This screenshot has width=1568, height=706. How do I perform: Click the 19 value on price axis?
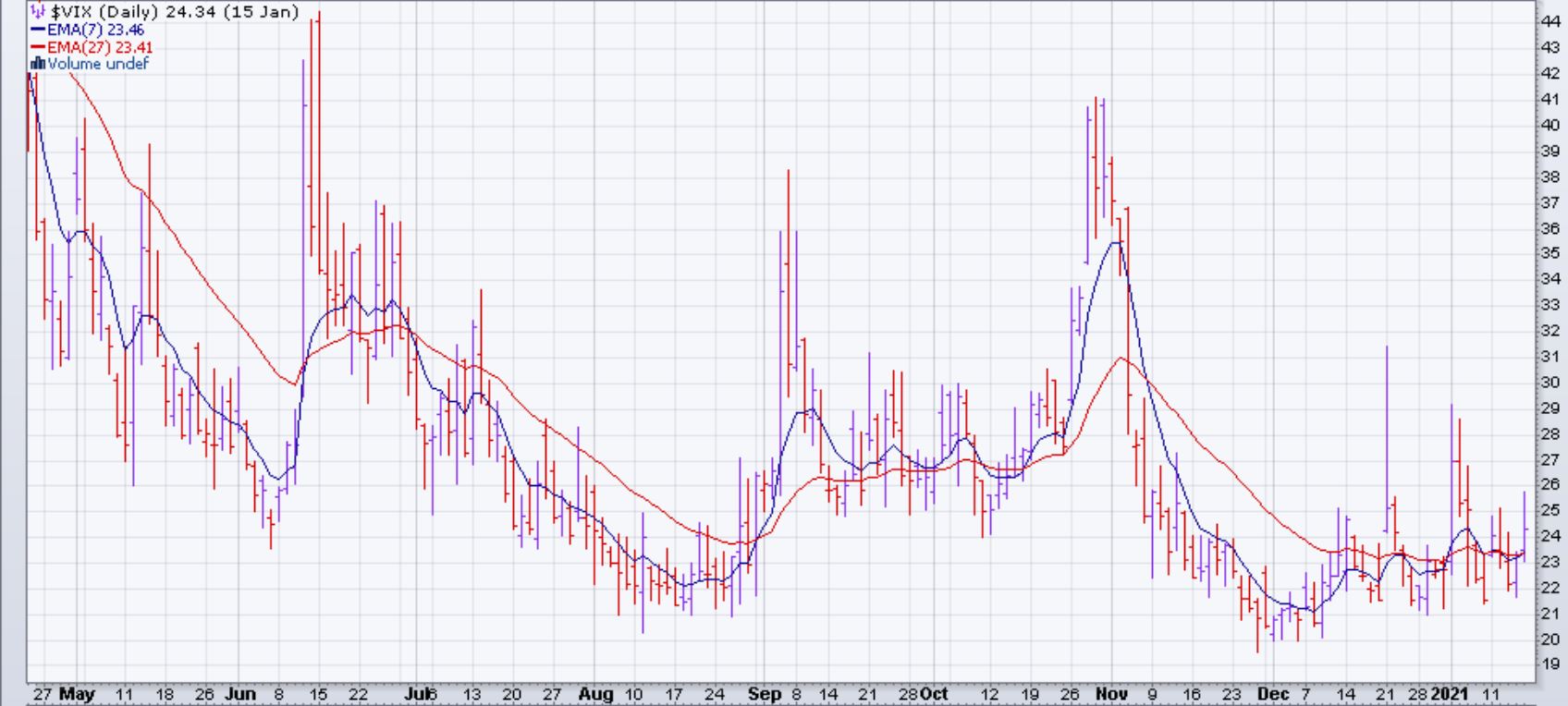pyautogui.click(x=1550, y=664)
